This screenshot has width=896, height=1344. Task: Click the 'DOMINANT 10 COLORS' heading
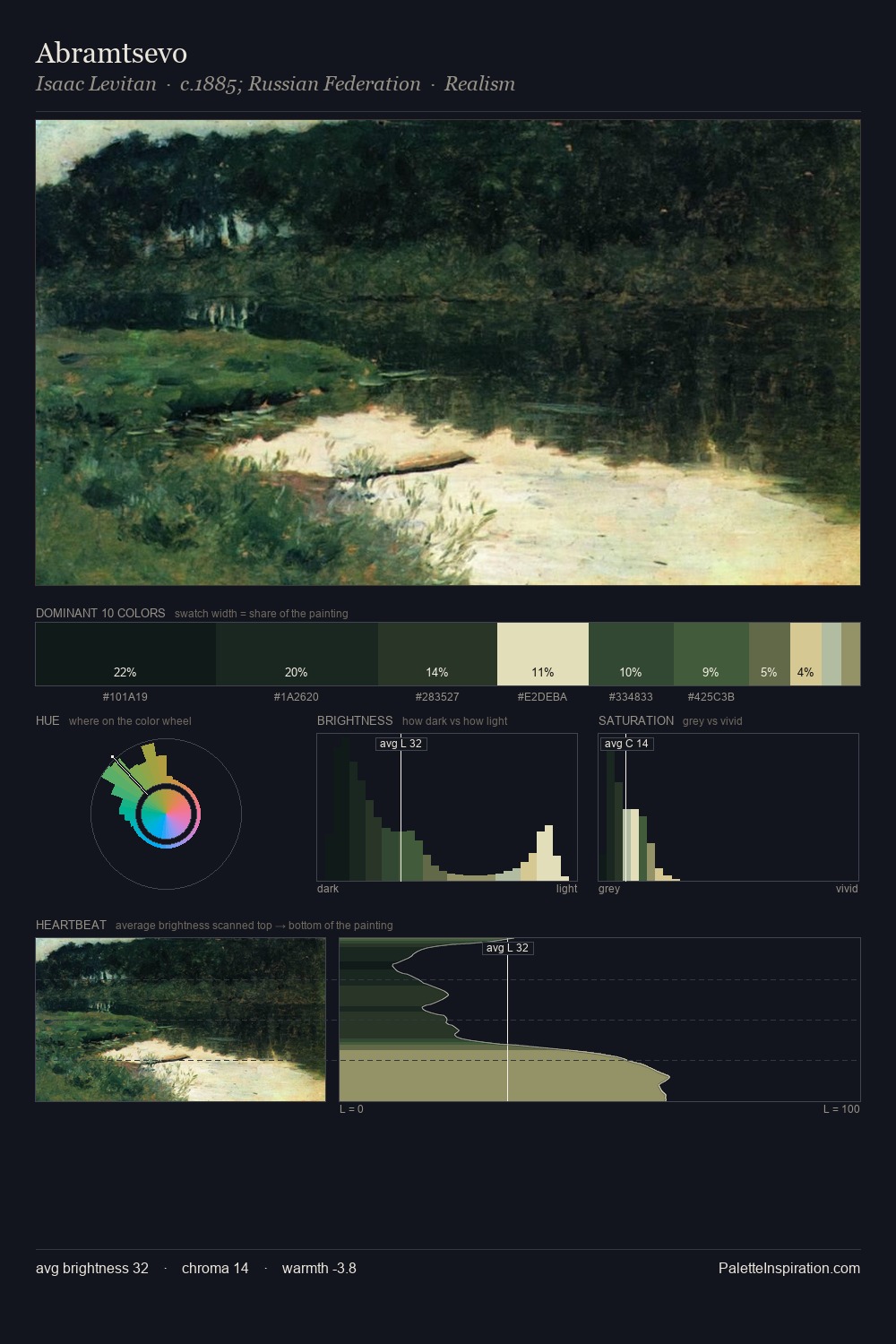click(x=100, y=613)
